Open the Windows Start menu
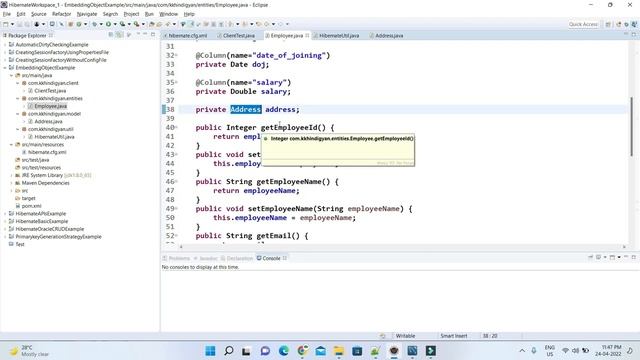The height and width of the screenshot is (360, 640). point(211,351)
